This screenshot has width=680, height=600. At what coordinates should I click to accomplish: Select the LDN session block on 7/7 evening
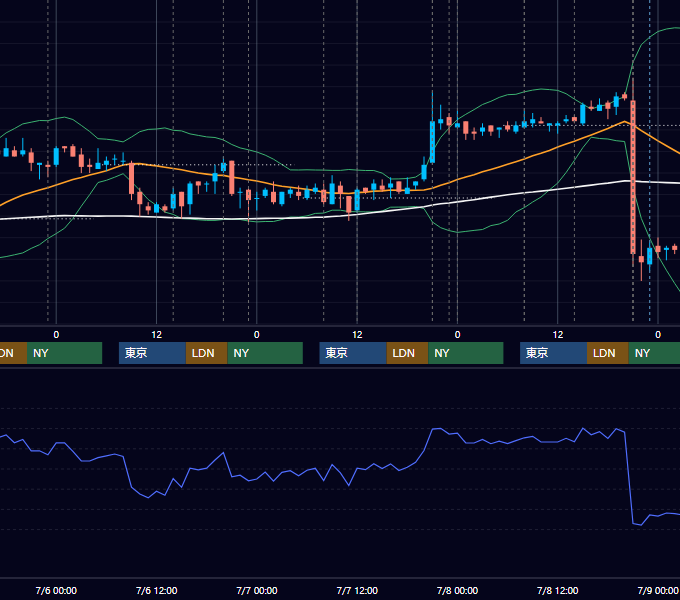tap(407, 353)
